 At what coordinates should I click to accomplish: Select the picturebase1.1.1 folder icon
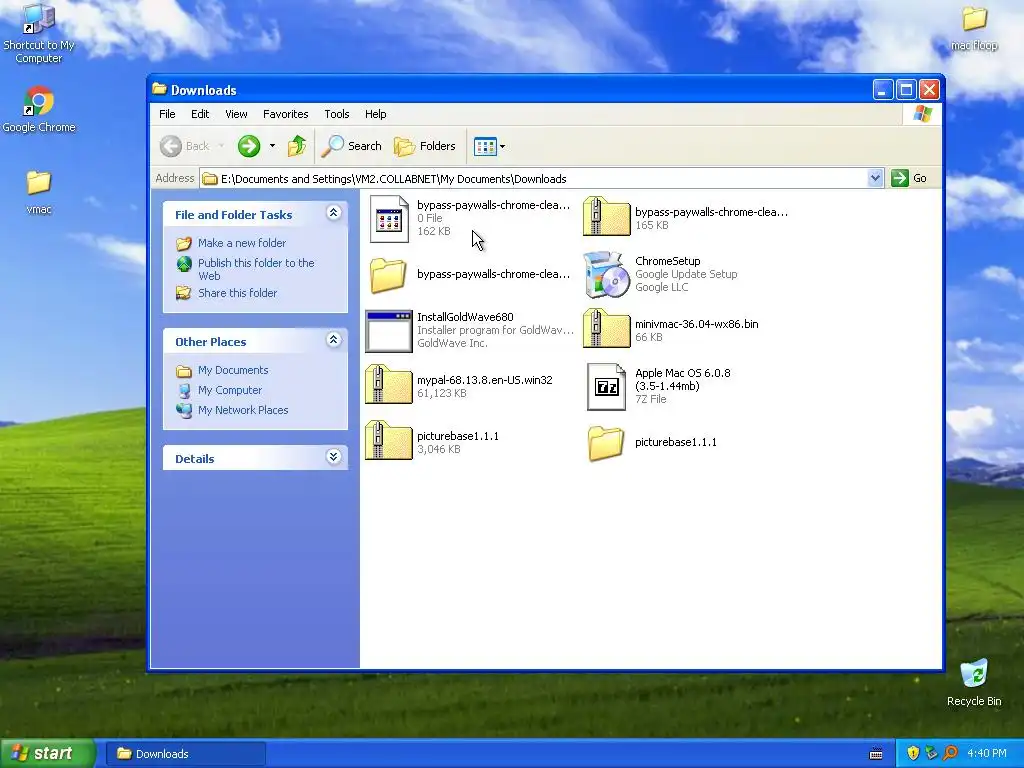coord(605,443)
